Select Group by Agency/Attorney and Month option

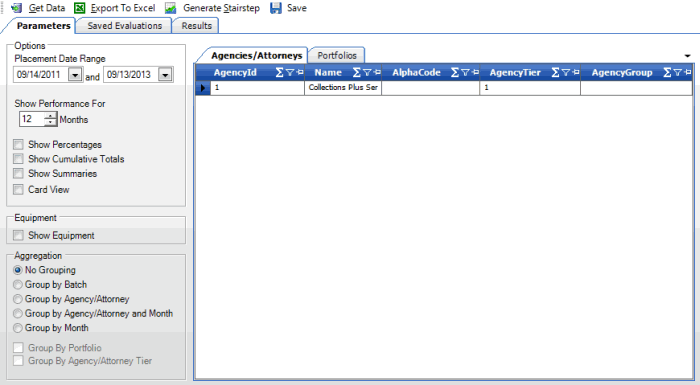18,314
